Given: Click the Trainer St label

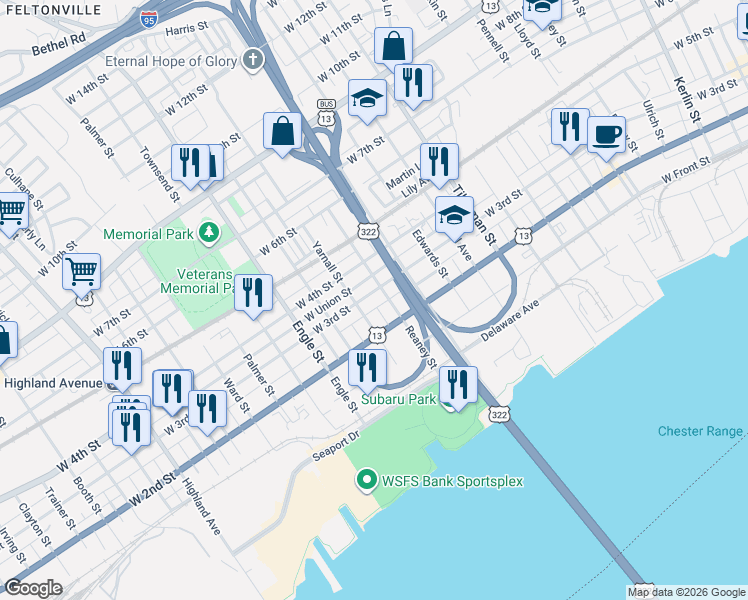Looking at the screenshot, I should point(61,508).
